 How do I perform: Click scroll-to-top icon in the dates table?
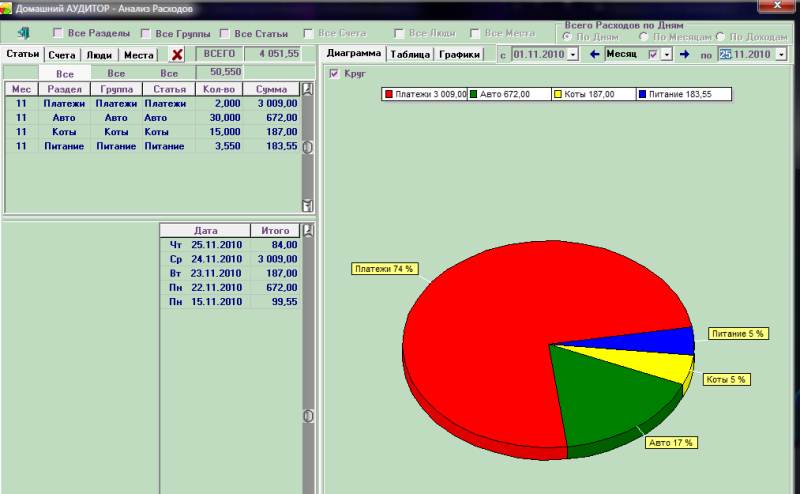coord(308,231)
